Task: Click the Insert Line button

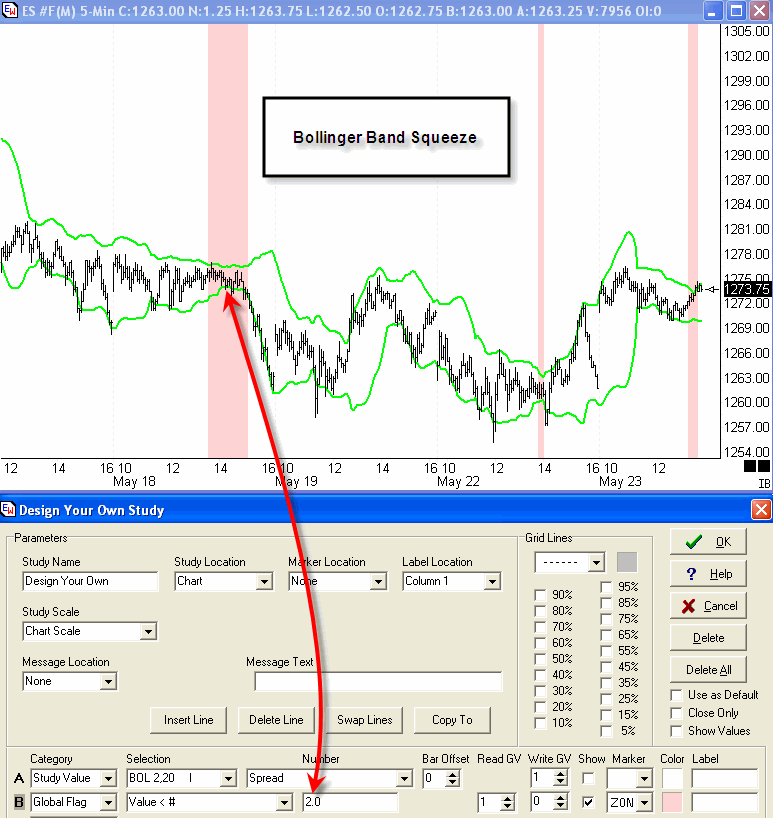Action: point(189,720)
